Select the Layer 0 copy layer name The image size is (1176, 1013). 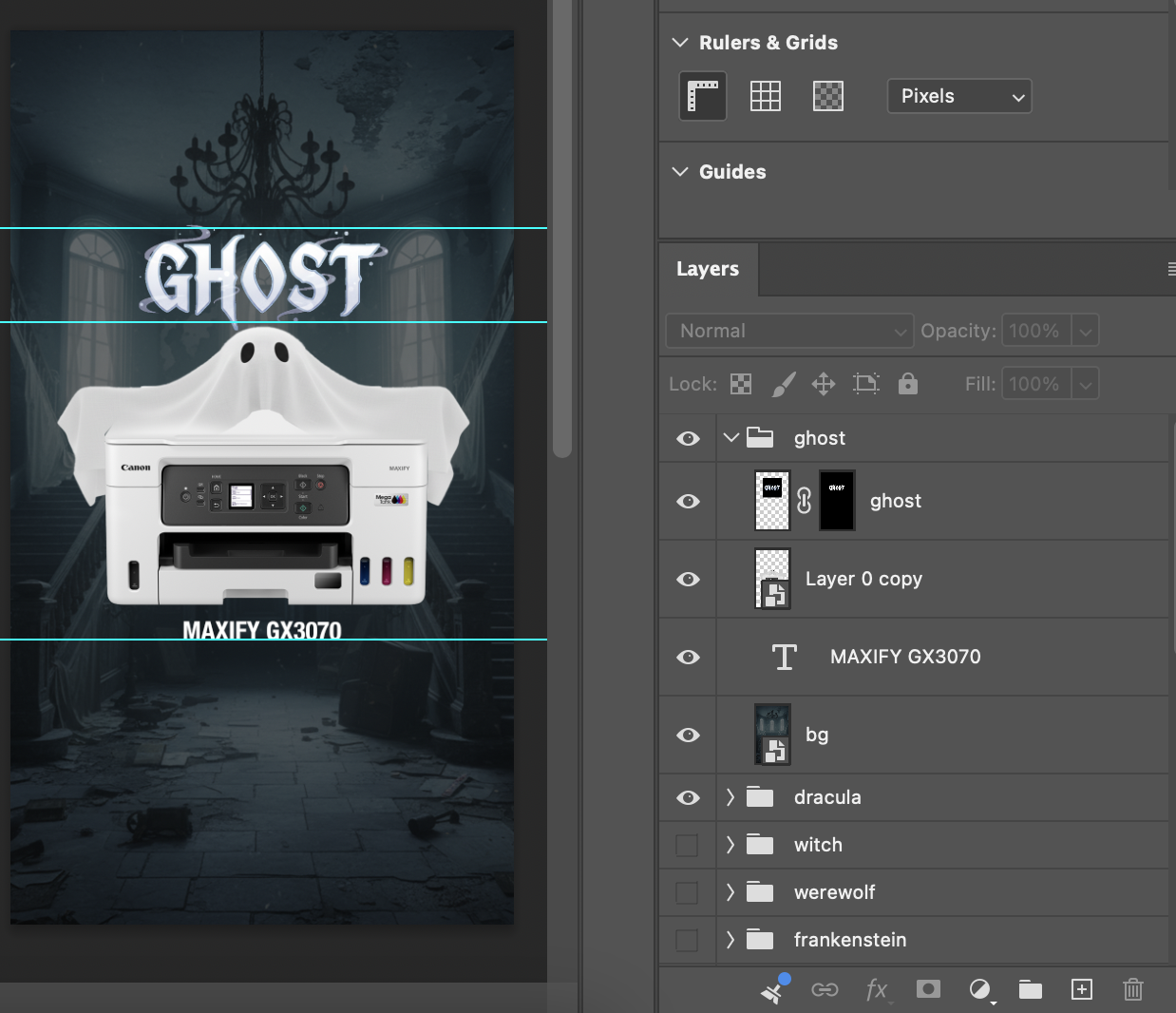click(863, 579)
